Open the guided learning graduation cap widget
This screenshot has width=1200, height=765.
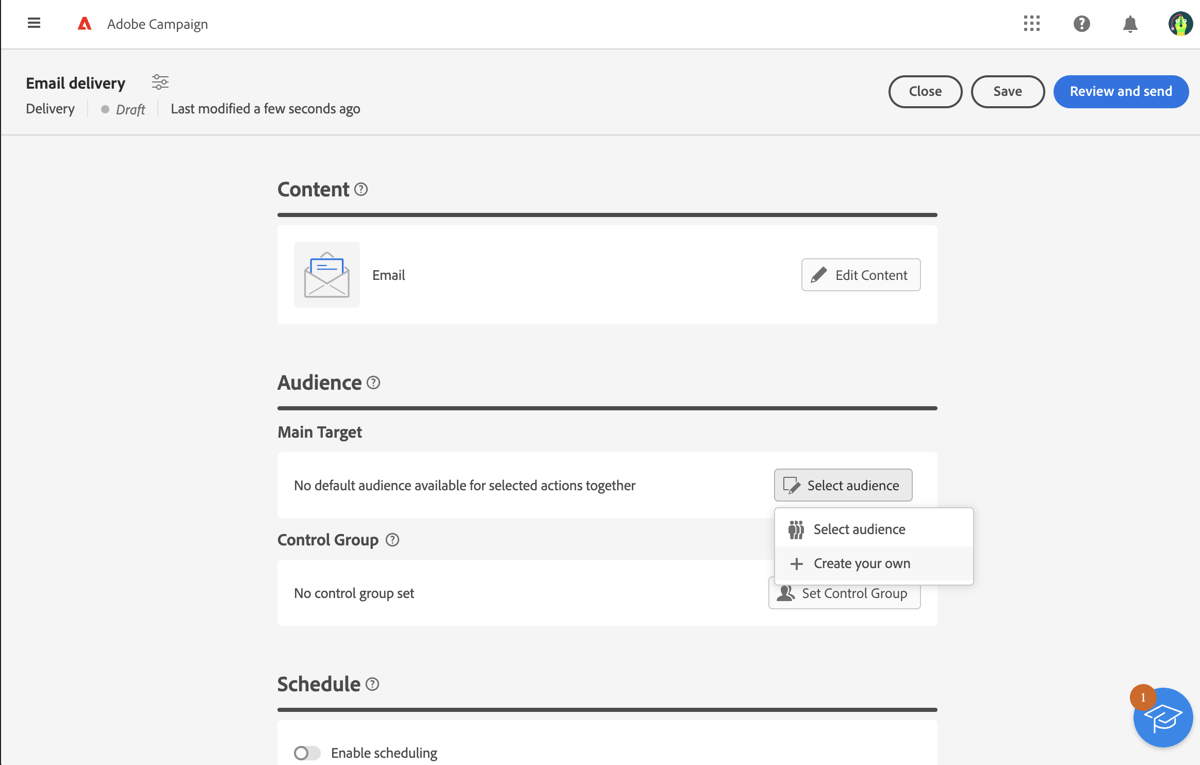pyautogui.click(x=1162, y=717)
